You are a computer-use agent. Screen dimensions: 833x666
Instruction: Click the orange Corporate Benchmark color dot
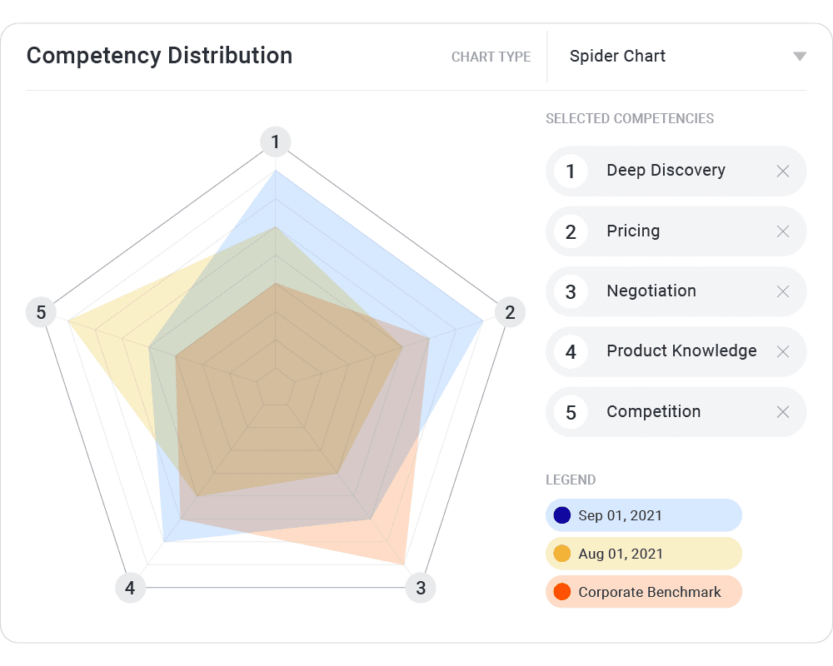pos(562,592)
